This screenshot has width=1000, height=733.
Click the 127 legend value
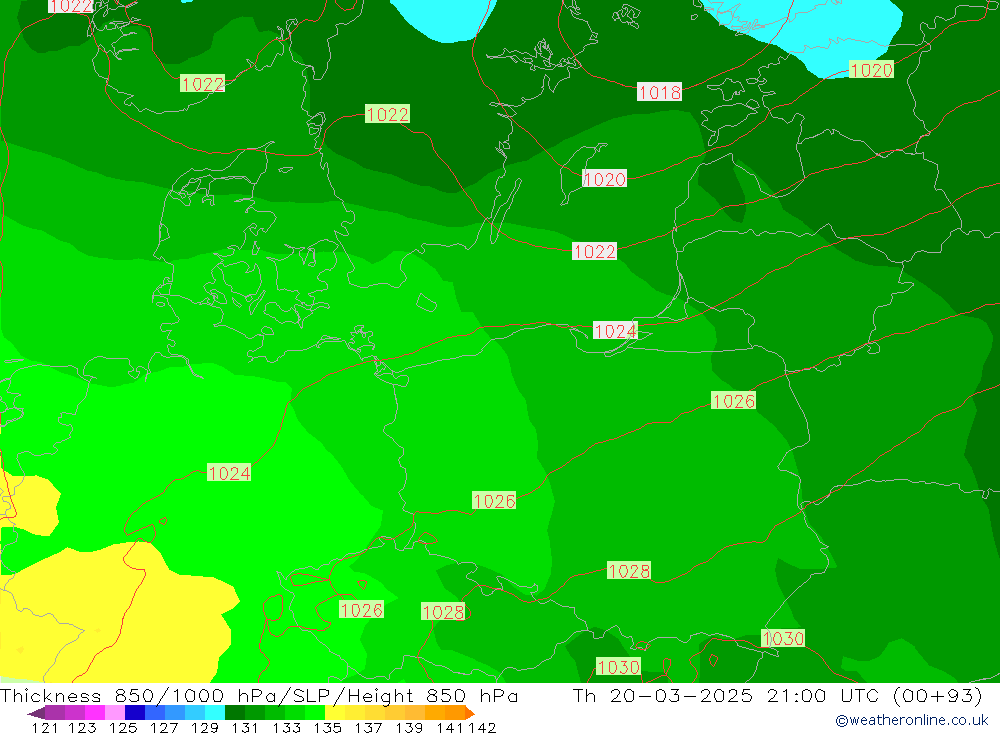pos(164,727)
